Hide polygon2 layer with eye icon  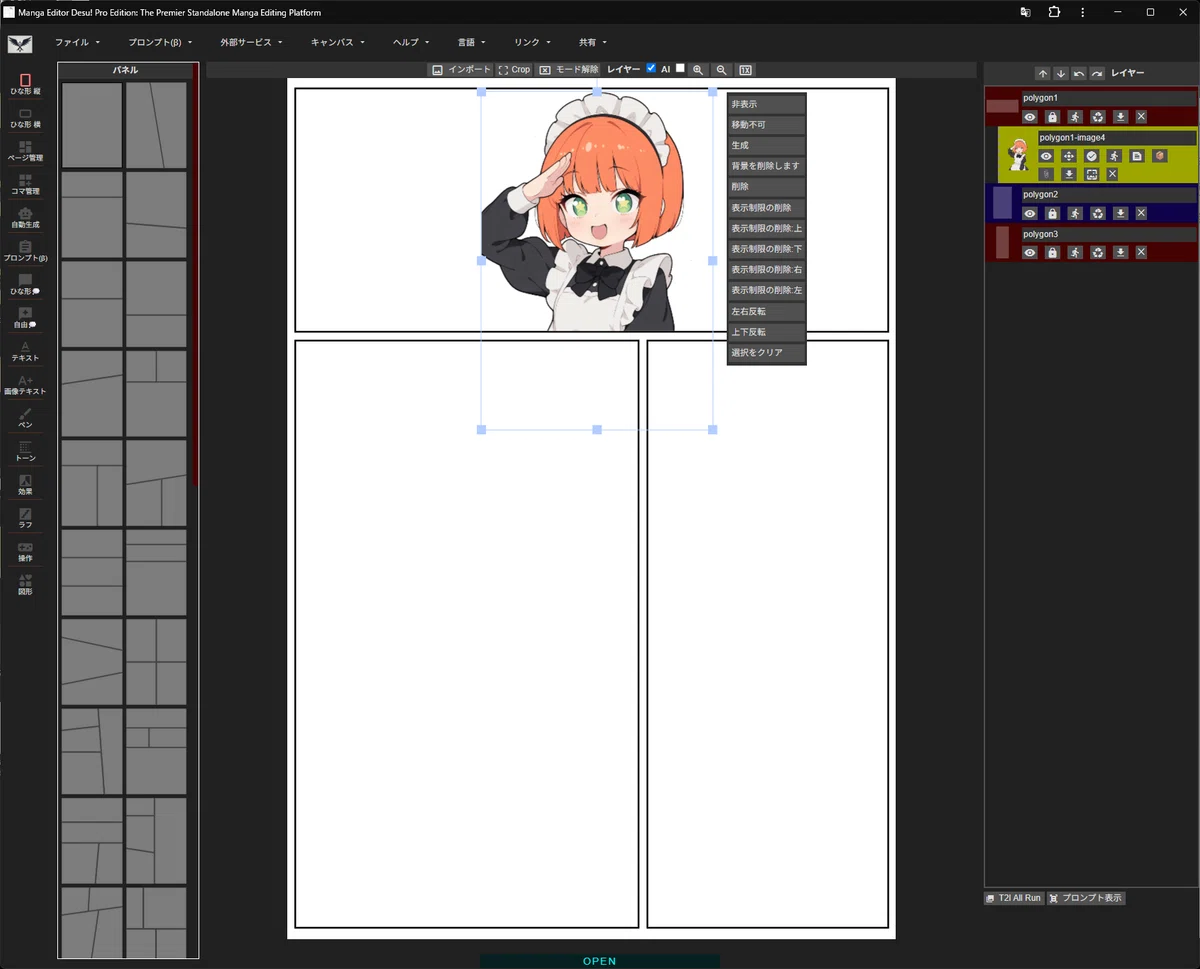[x=1030, y=213]
